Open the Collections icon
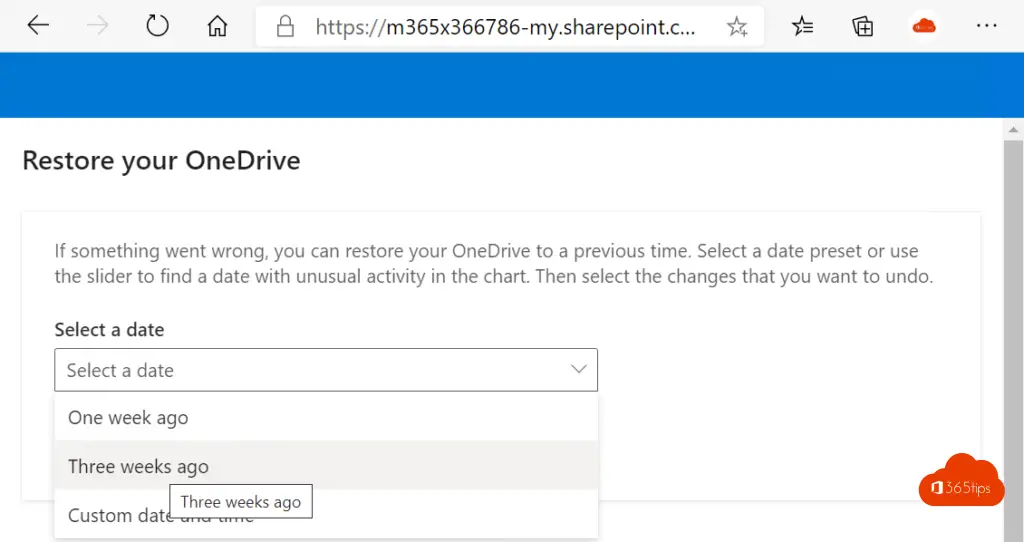Screen dimensions: 1024x542 pyautogui.click(x=862, y=26)
